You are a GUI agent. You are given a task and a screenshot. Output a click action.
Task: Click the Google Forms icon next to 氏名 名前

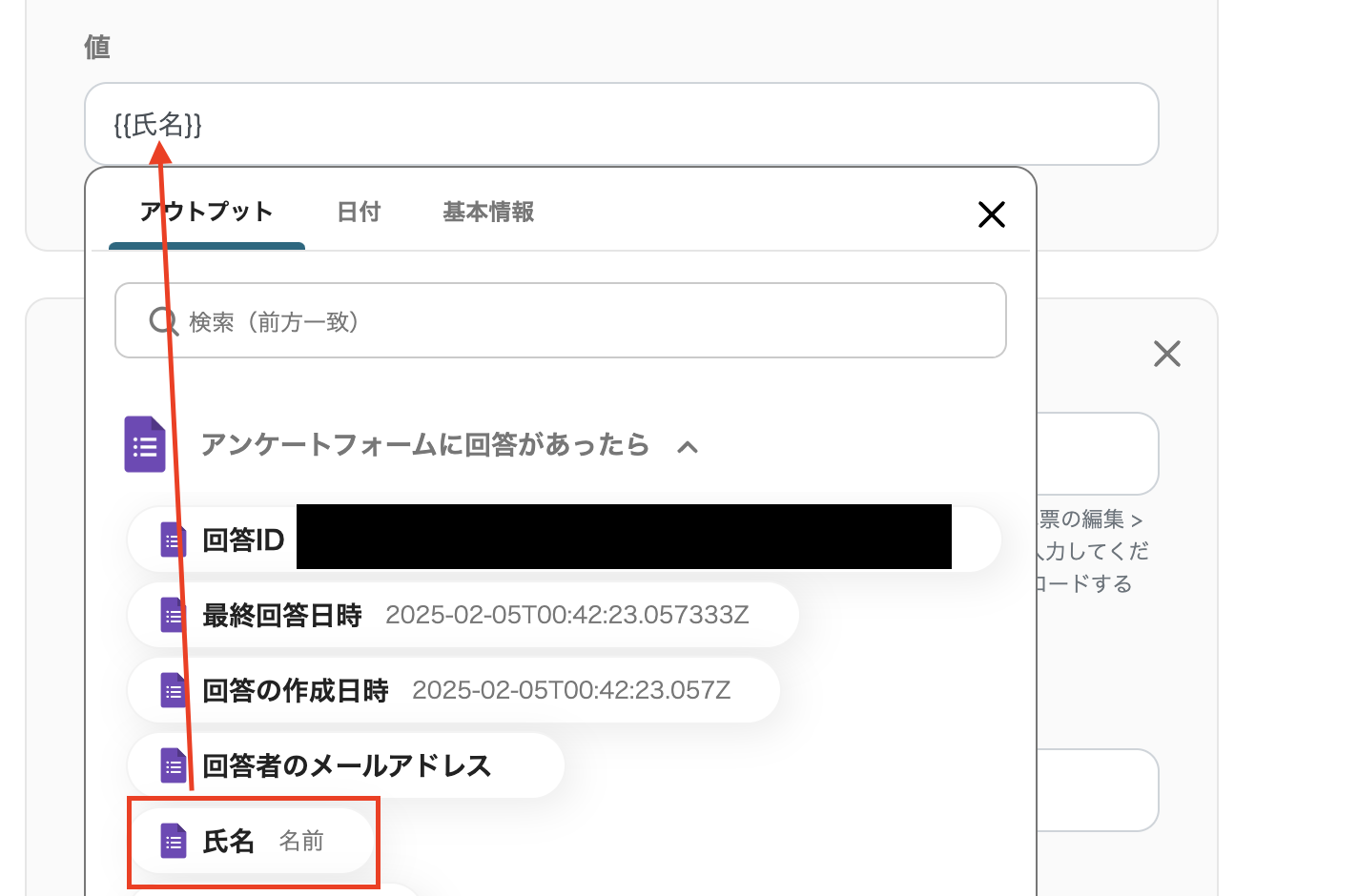(x=173, y=841)
